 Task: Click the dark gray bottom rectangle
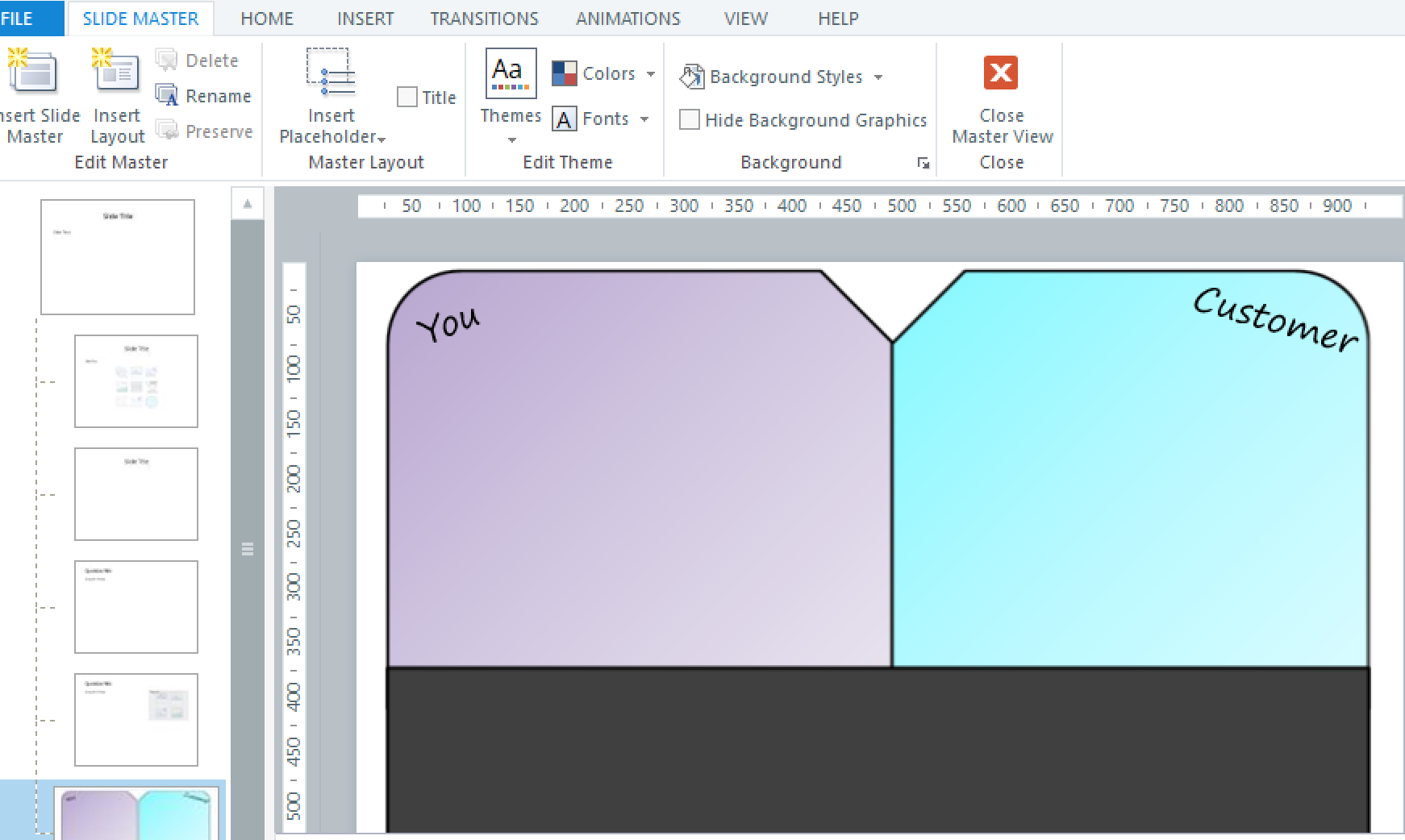click(878, 750)
